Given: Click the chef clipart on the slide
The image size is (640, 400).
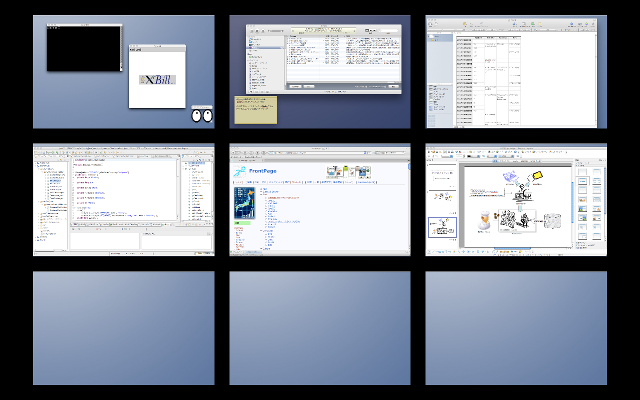Looking at the screenshot, I should pyautogui.click(x=484, y=221).
